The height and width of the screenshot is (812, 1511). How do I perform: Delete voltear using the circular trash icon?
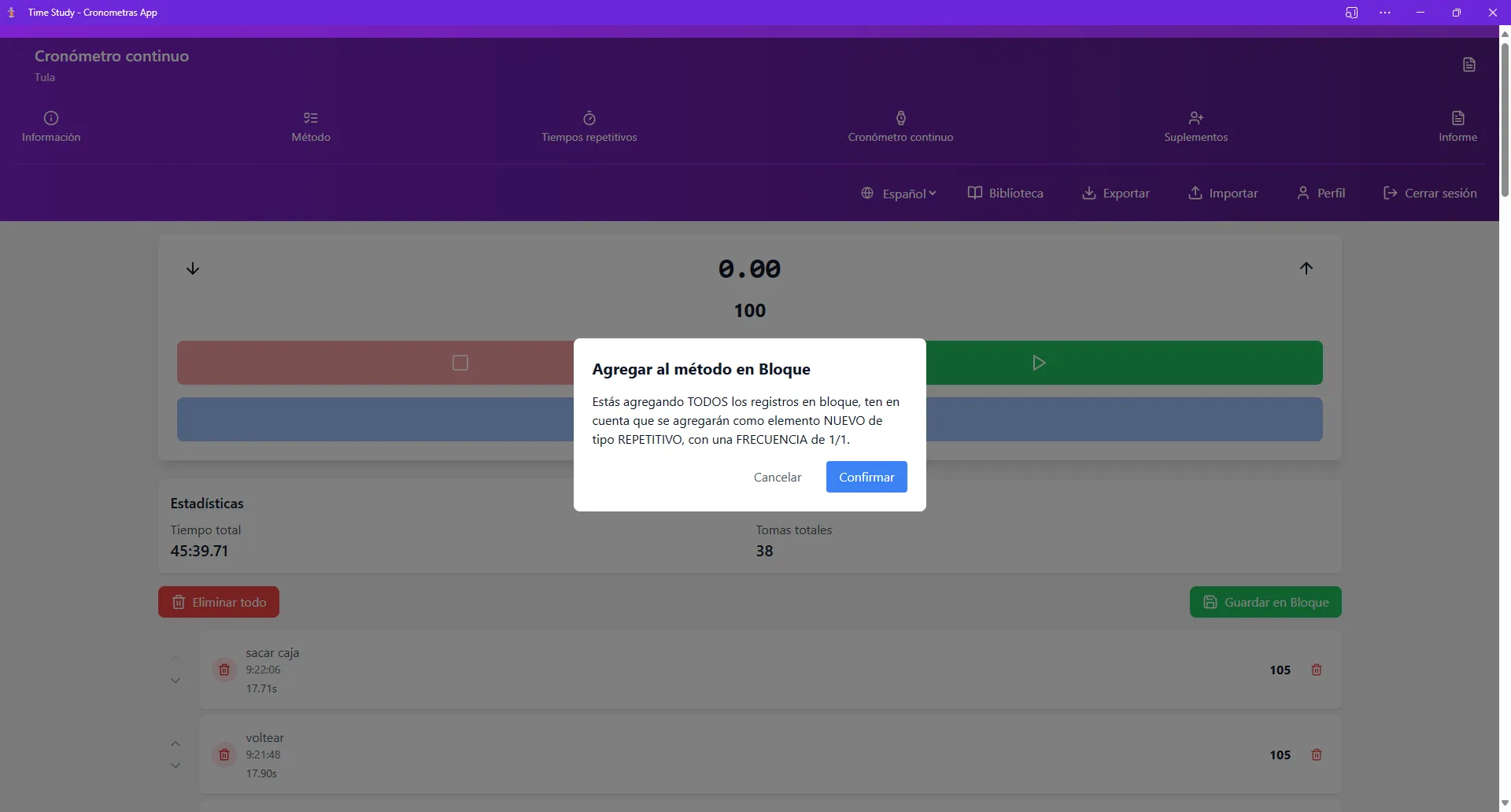(224, 755)
